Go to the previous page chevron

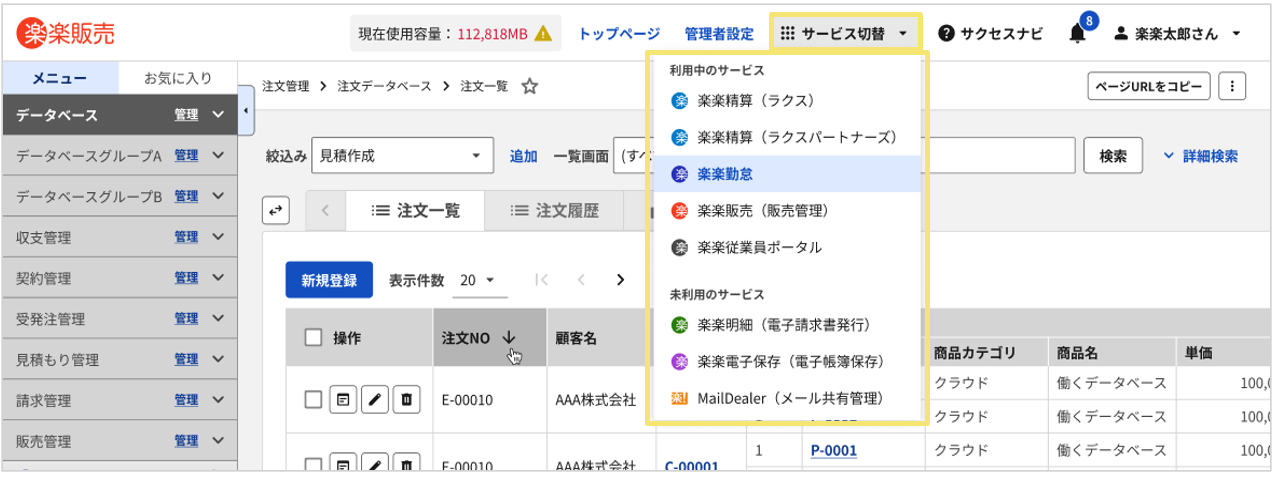coord(581,280)
